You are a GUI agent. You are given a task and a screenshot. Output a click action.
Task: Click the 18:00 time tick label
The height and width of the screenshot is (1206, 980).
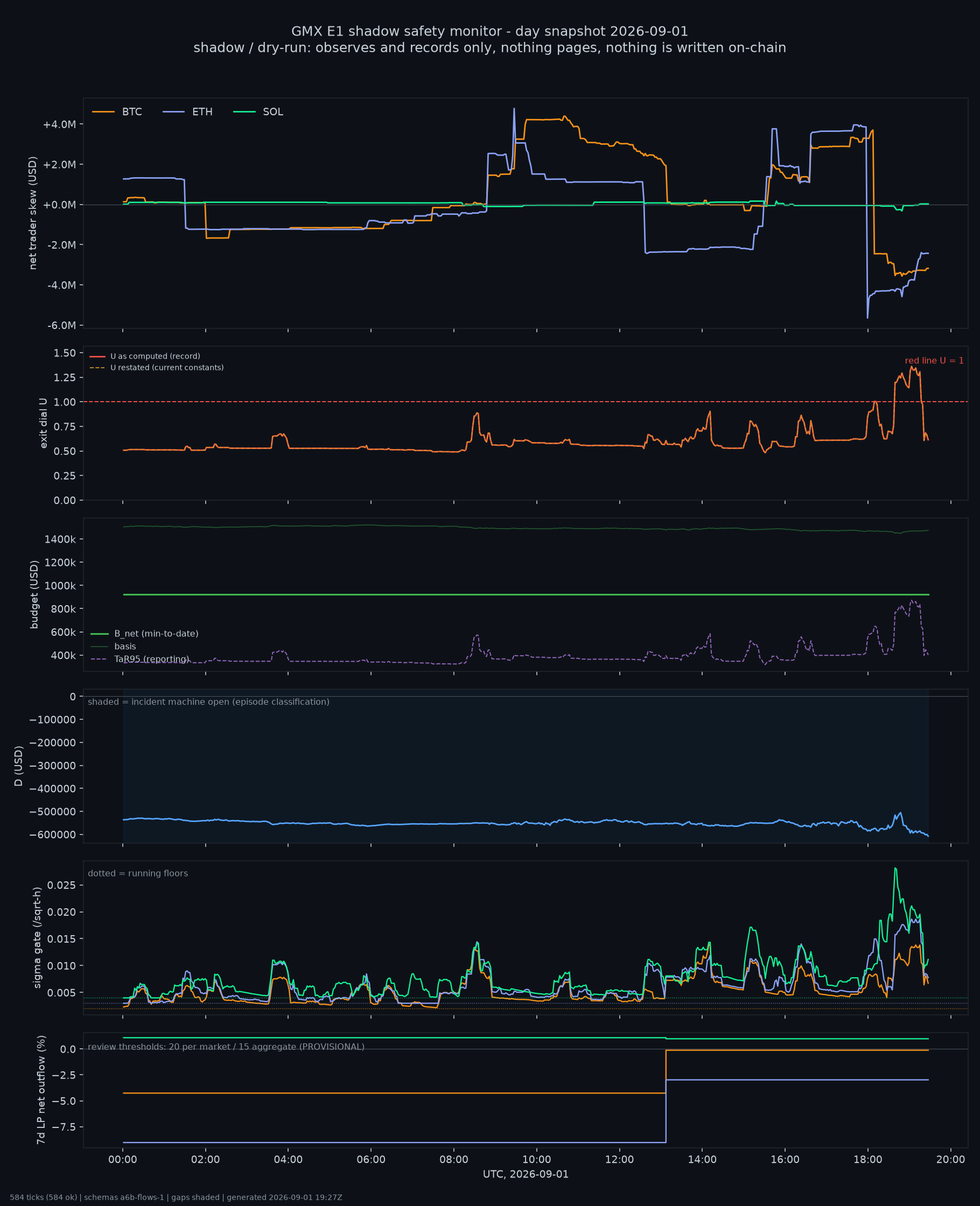pyautogui.click(x=867, y=1160)
